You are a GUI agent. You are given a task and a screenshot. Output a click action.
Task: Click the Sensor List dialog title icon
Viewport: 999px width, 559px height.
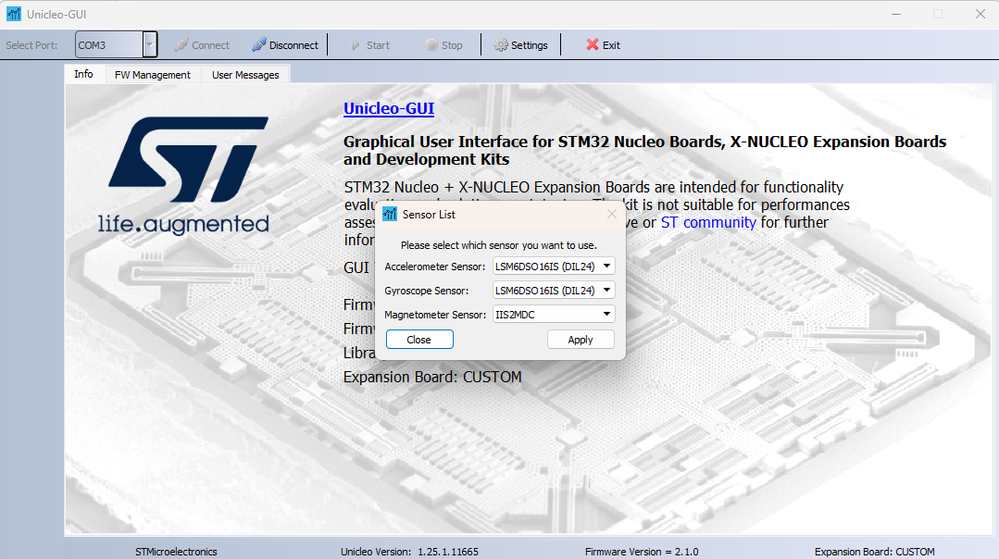coord(390,214)
